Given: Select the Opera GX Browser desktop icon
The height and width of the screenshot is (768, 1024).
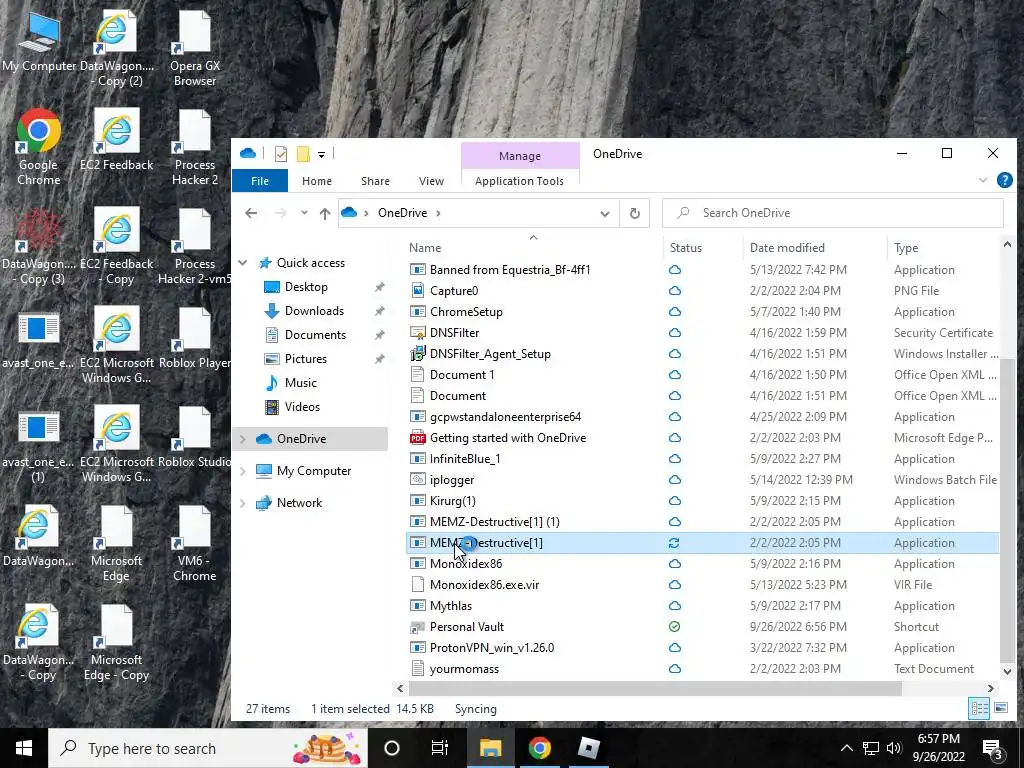Looking at the screenshot, I should coord(195,49).
